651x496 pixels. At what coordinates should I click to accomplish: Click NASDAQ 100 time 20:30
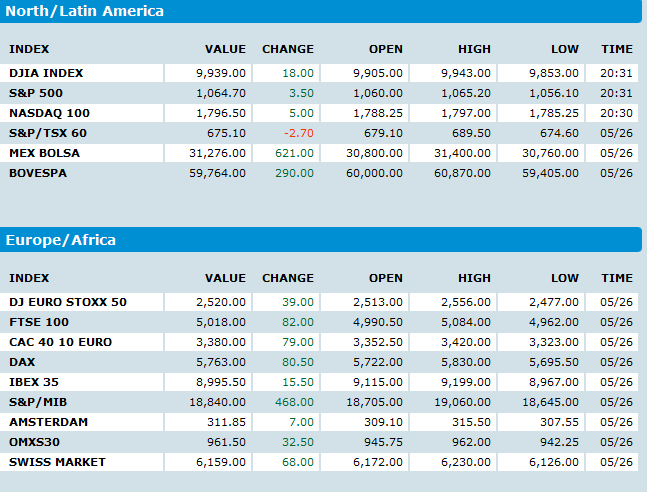click(617, 113)
